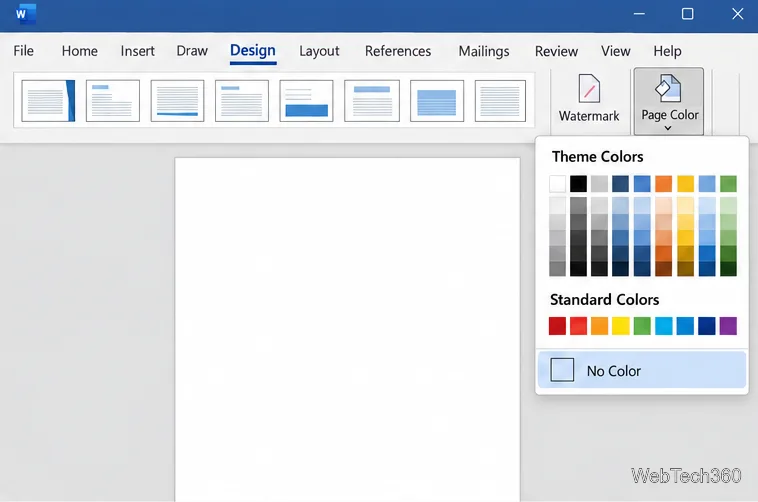Apply fifth style thumbnail with blue block
758x502 pixels.
(x=306, y=101)
